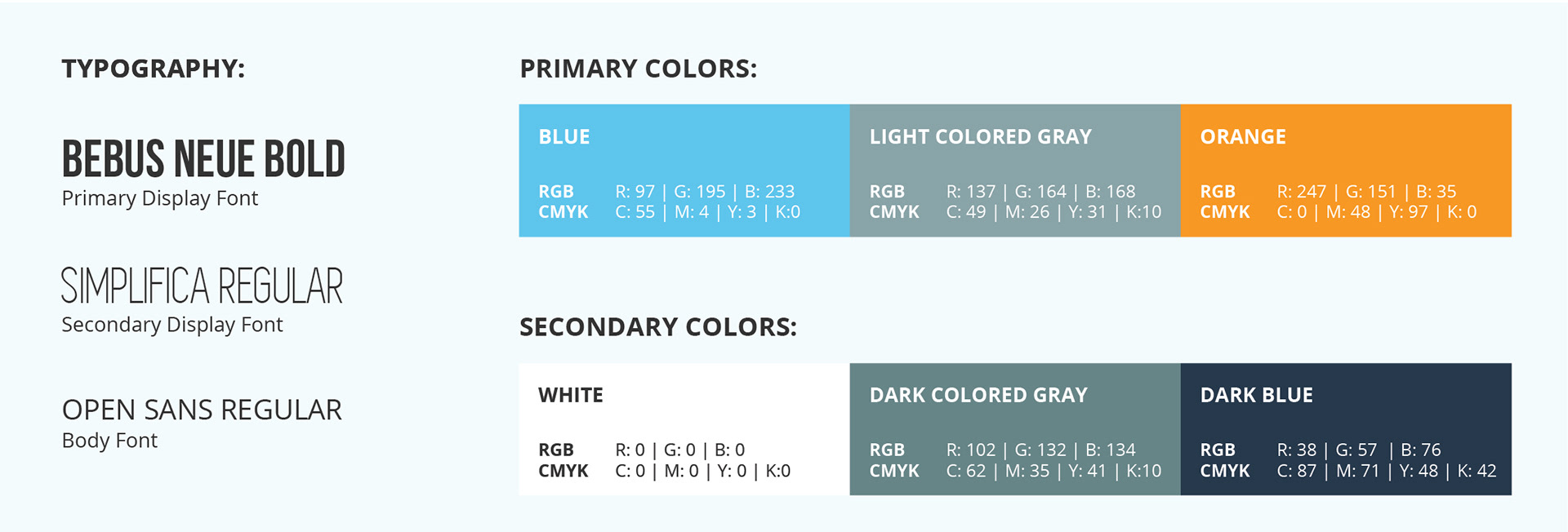Image resolution: width=1568 pixels, height=532 pixels.
Task: Select the Light Colored Gray swatch
Action: point(1015,171)
